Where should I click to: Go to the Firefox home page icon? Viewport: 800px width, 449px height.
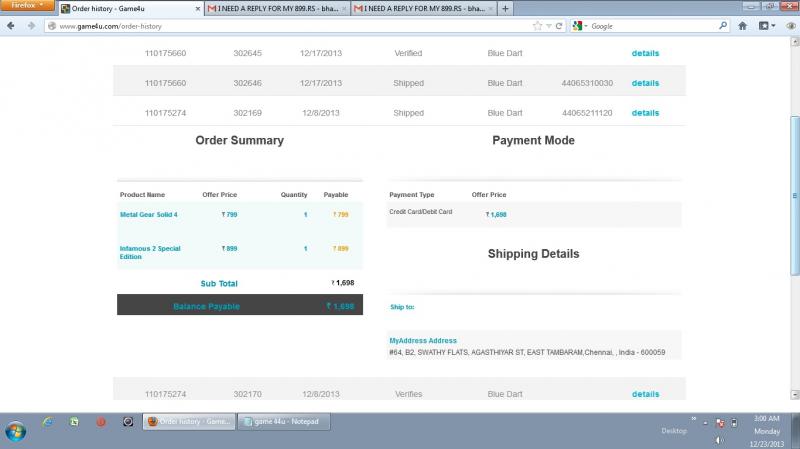tap(742, 26)
